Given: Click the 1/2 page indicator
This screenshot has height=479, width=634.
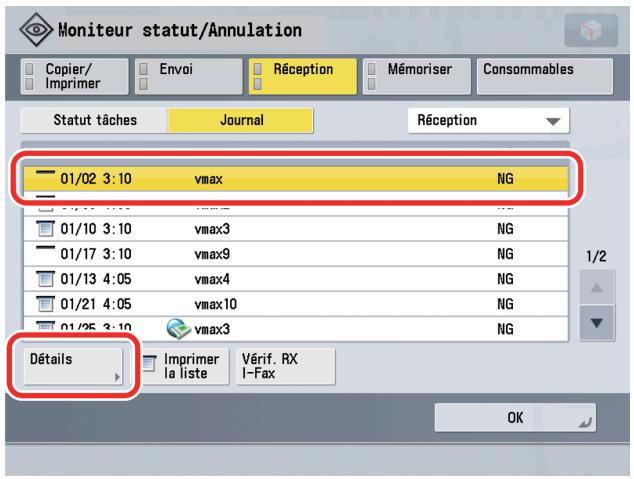Looking at the screenshot, I should [596, 256].
